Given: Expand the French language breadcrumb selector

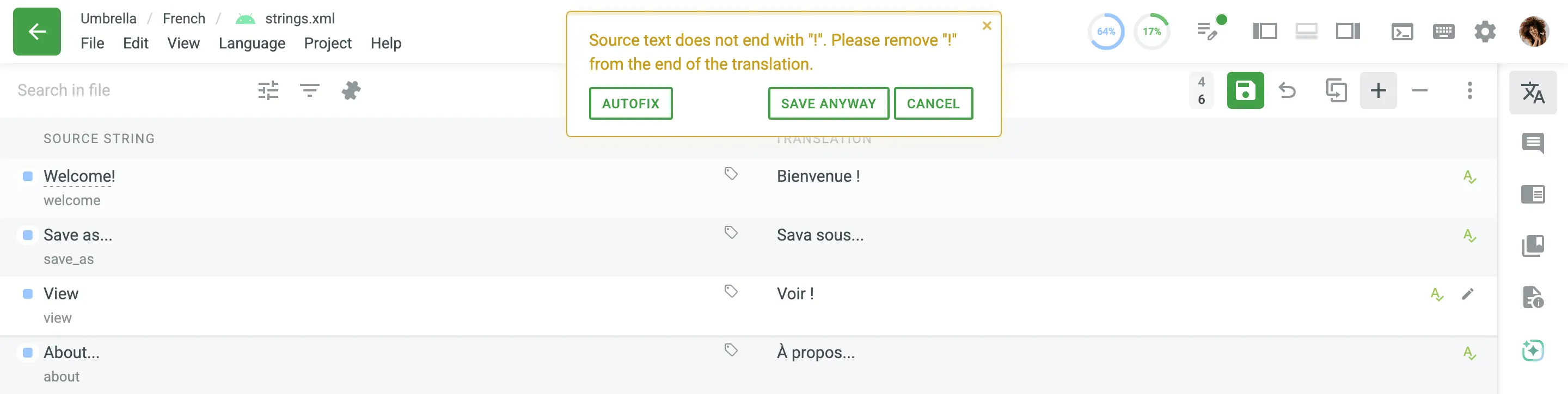Looking at the screenshot, I should (x=184, y=19).
